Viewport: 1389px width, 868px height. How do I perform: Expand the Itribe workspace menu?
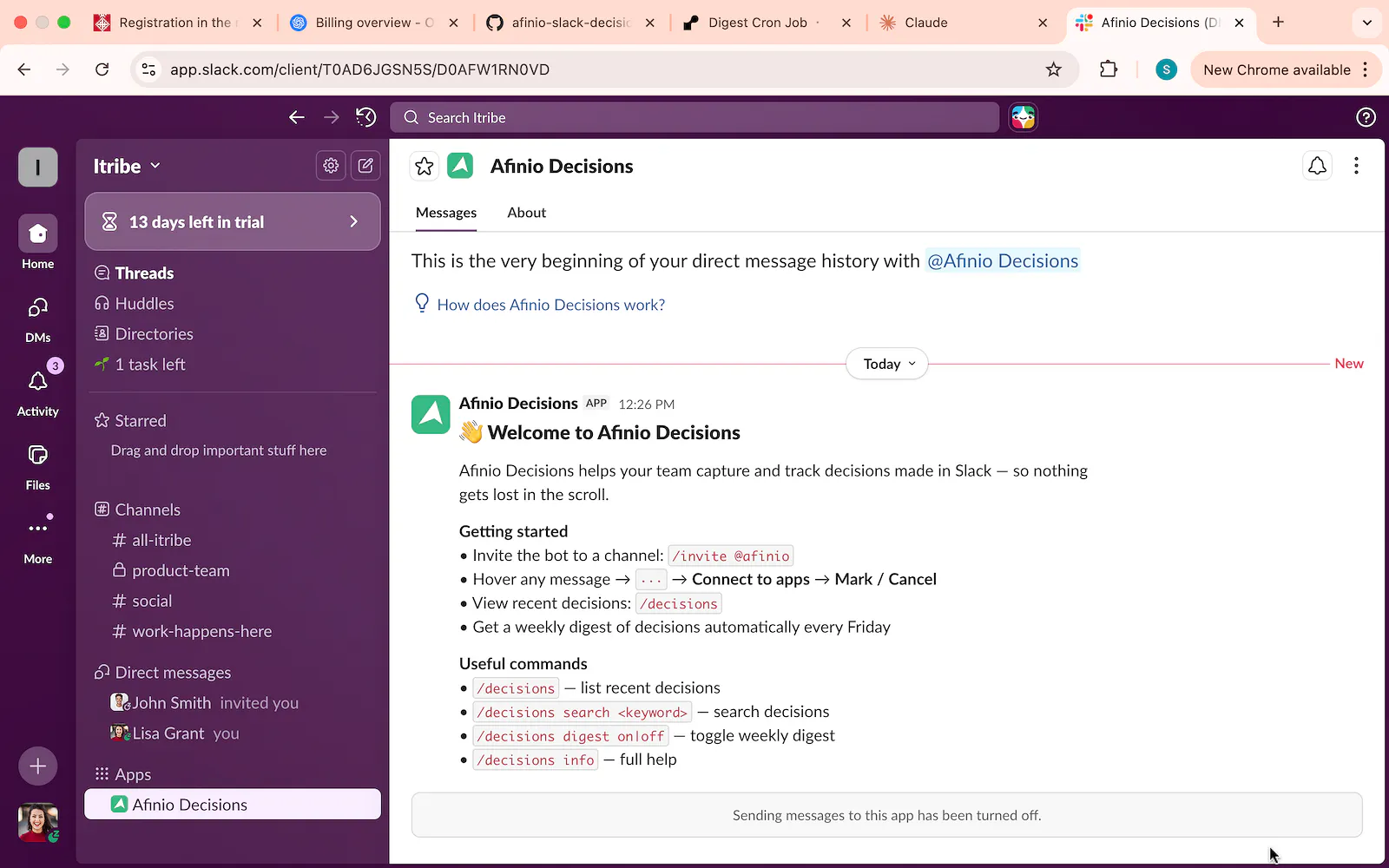tap(127, 166)
